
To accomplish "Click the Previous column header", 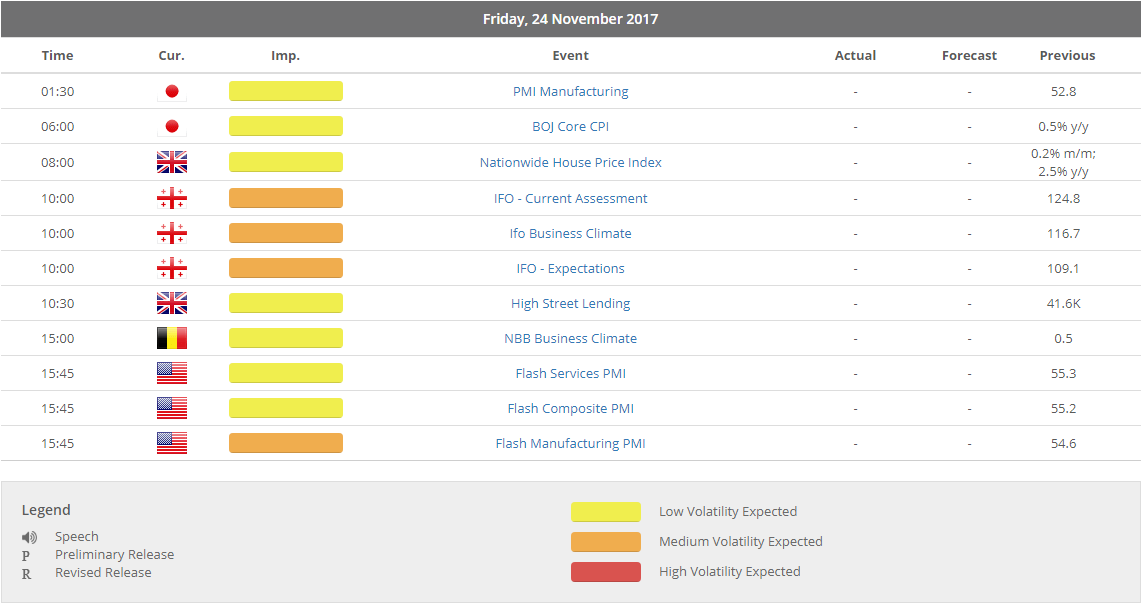I will (1067, 56).
